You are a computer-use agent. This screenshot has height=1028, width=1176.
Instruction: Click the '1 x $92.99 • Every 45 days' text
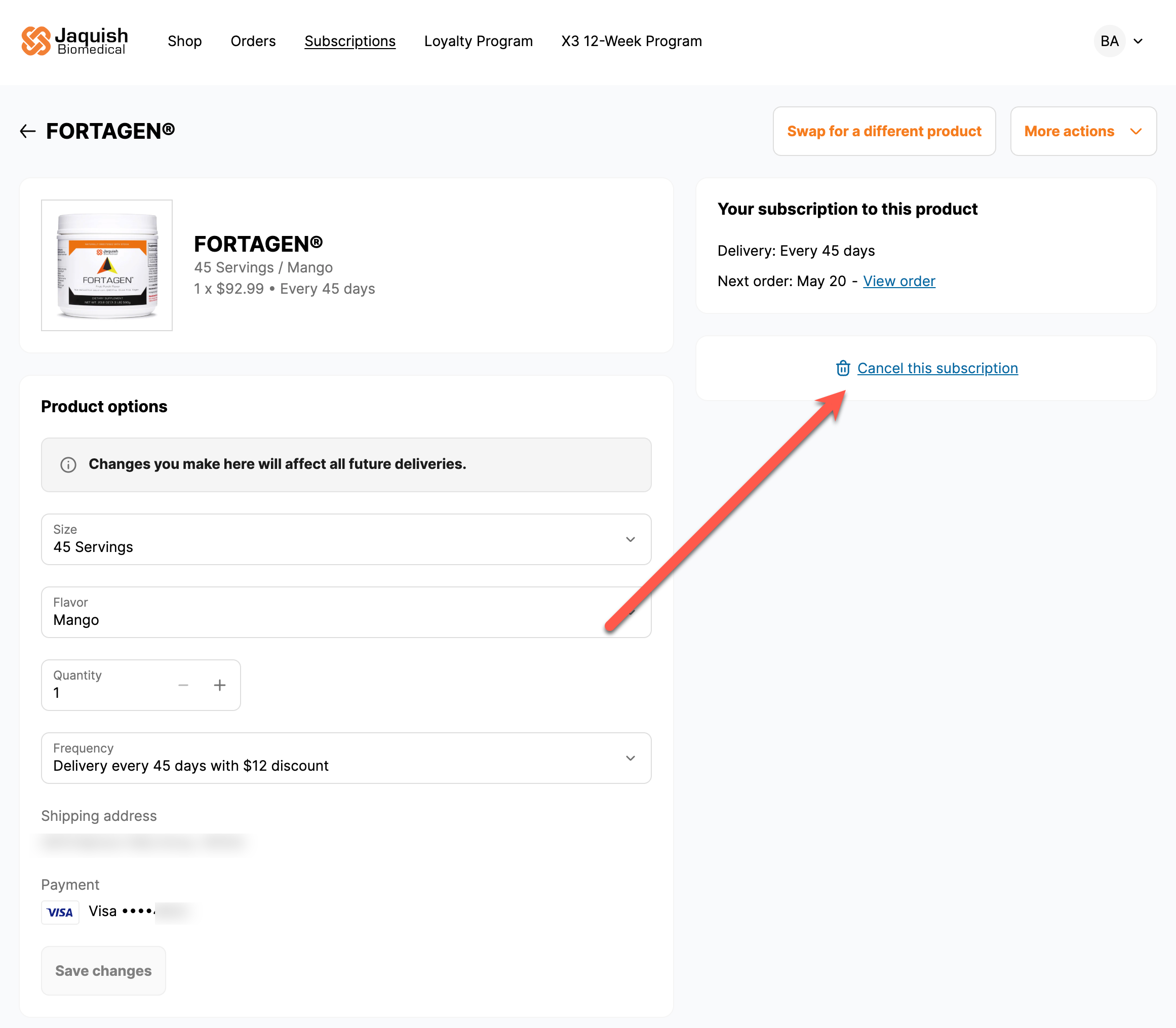click(285, 289)
